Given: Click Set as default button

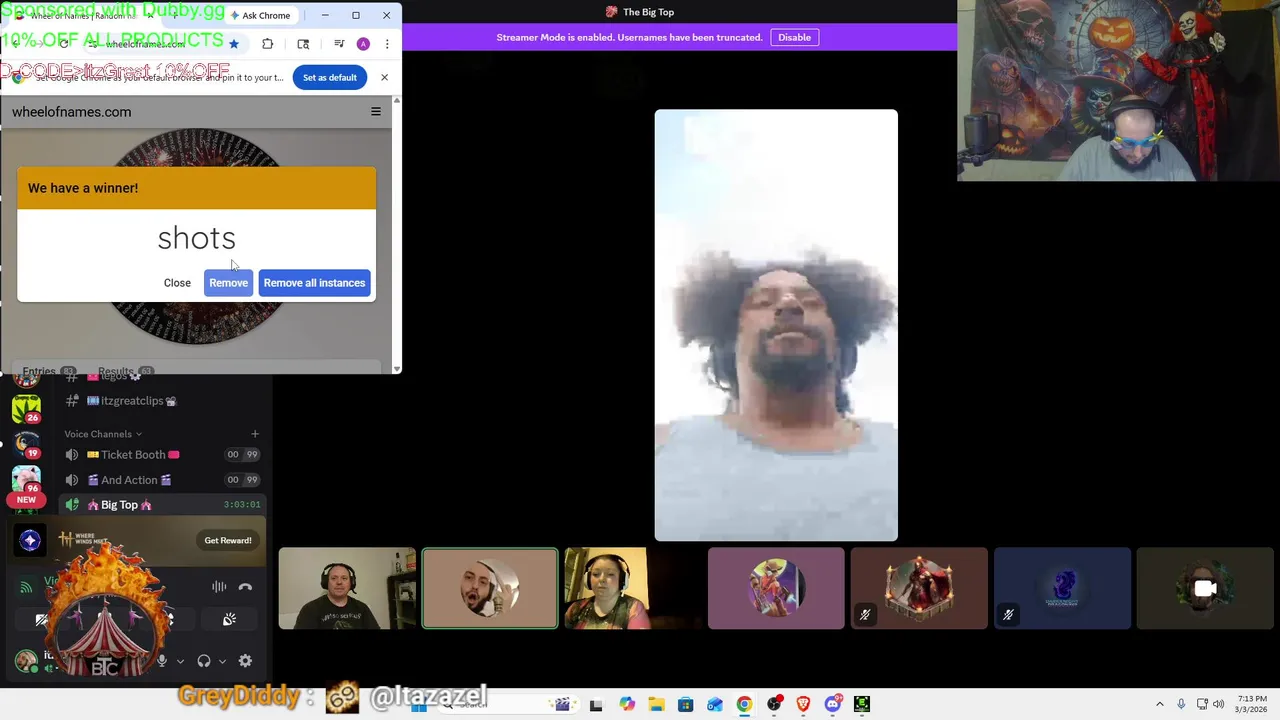Looking at the screenshot, I should point(329,77).
